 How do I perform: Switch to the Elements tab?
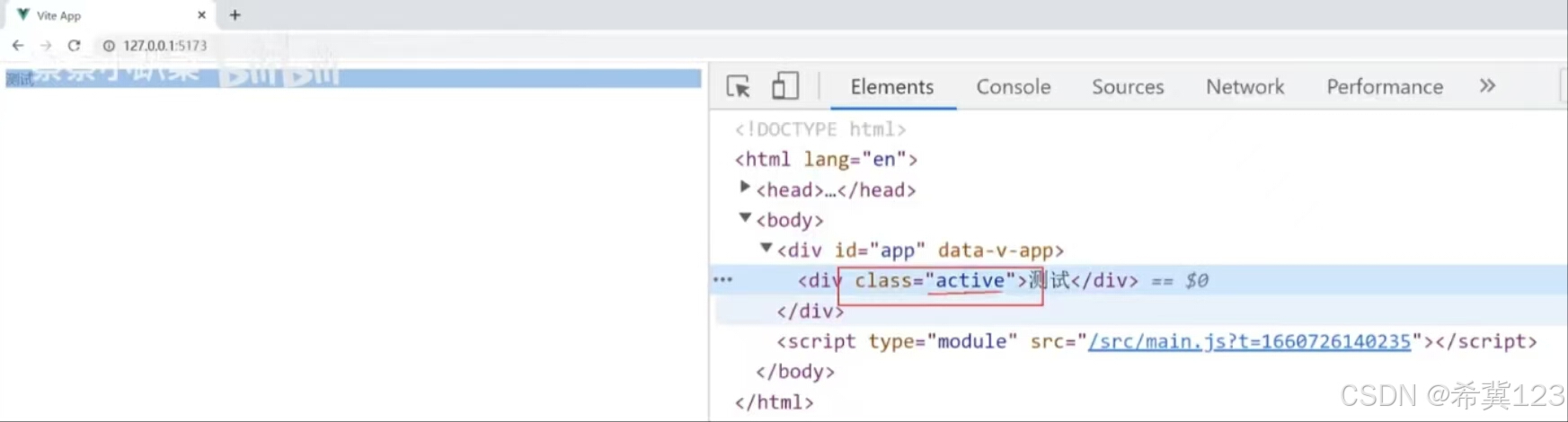(892, 87)
